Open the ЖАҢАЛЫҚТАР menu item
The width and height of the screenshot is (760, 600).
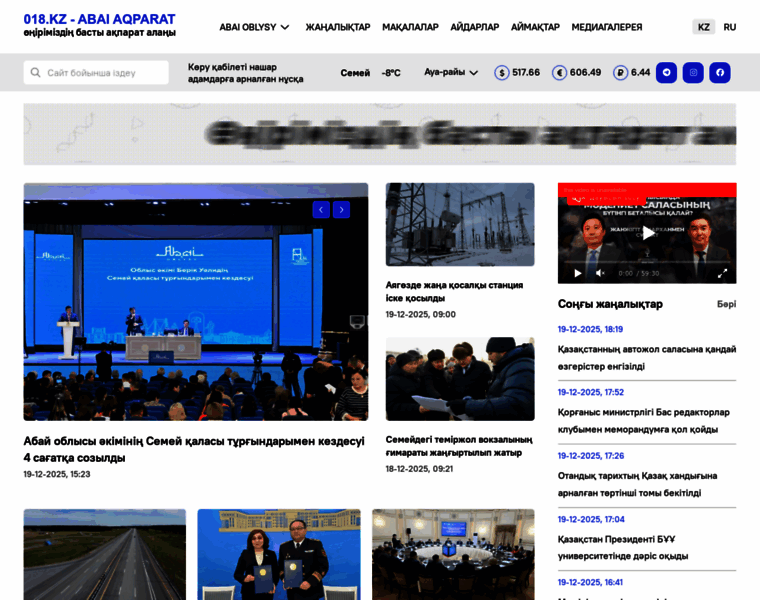coord(338,27)
